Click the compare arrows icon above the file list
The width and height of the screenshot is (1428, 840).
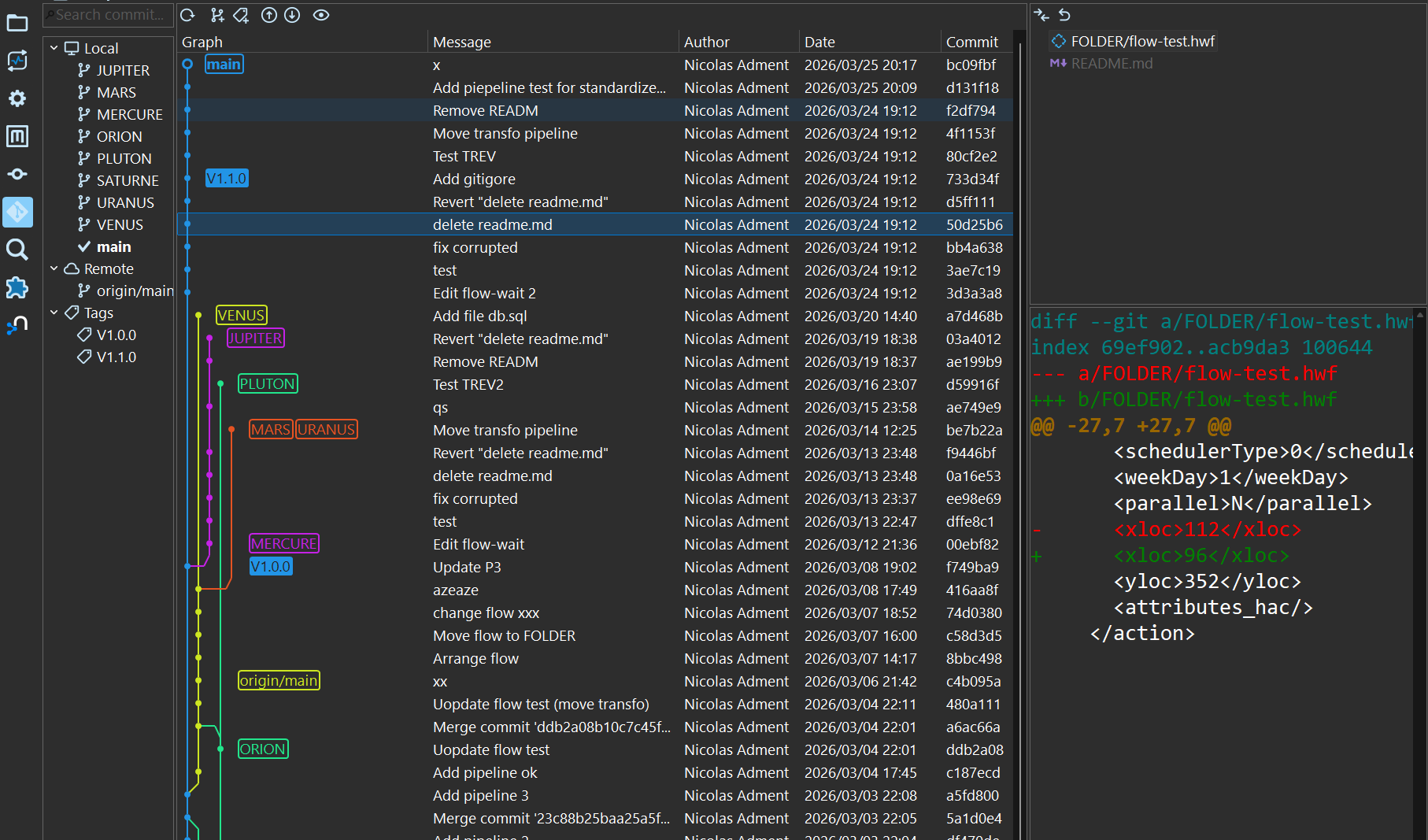[1041, 15]
